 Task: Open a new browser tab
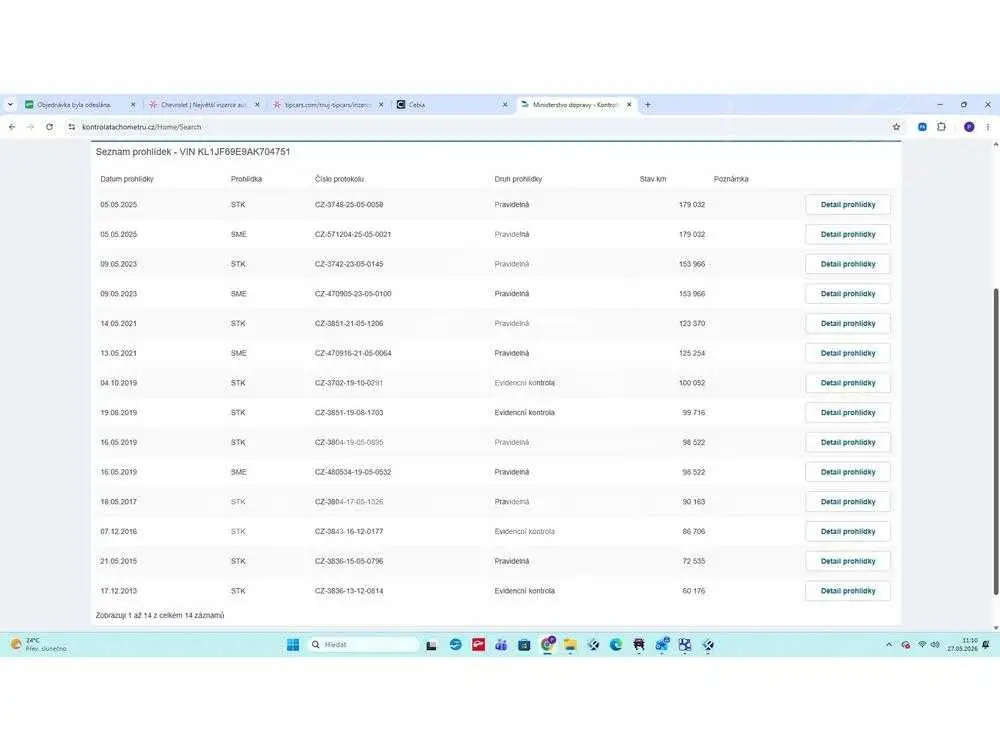(x=647, y=105)
